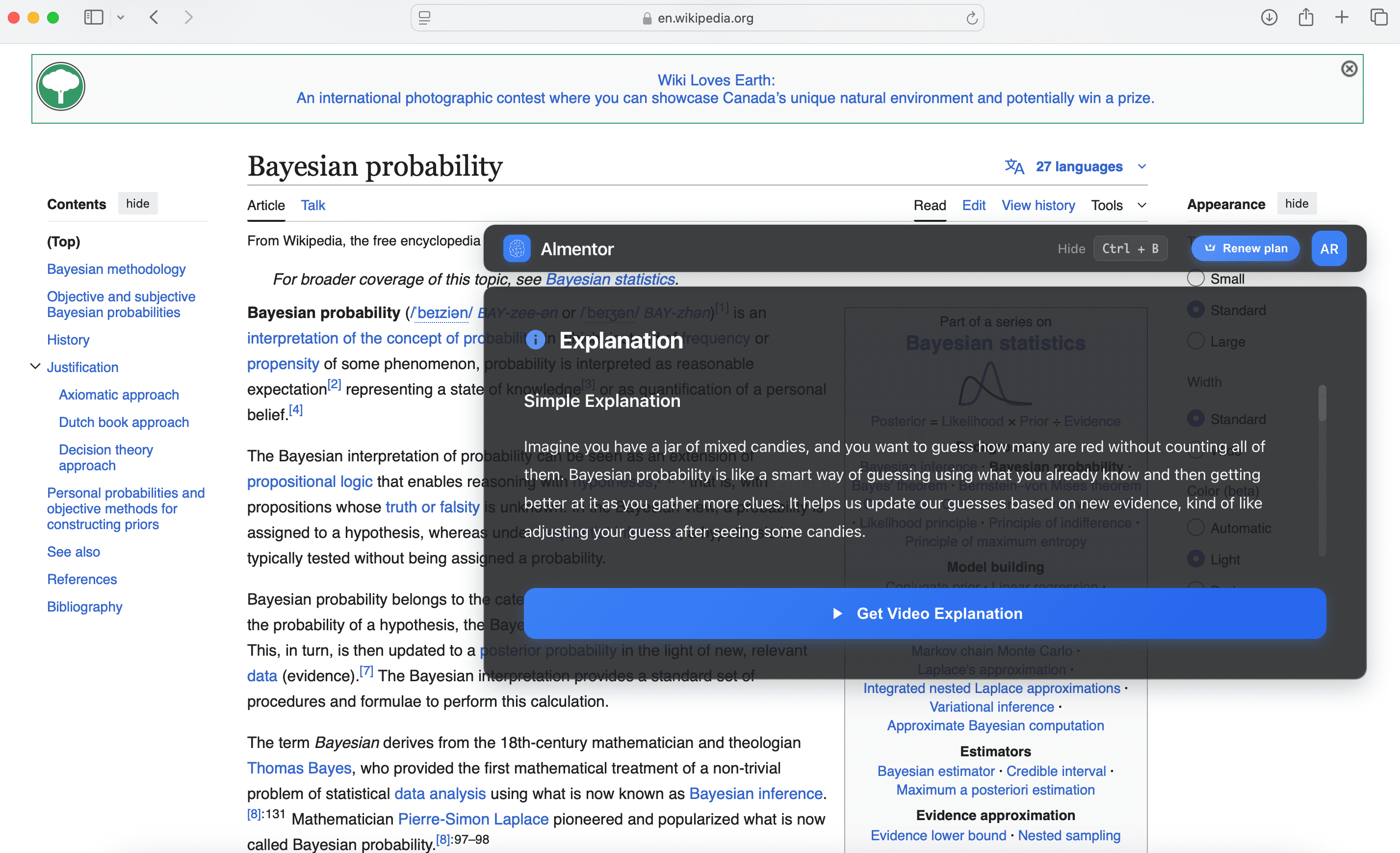Screen dimensions: 1400x853
Task: Hide the AImentor overlay panel
Action: [1071, 248]
